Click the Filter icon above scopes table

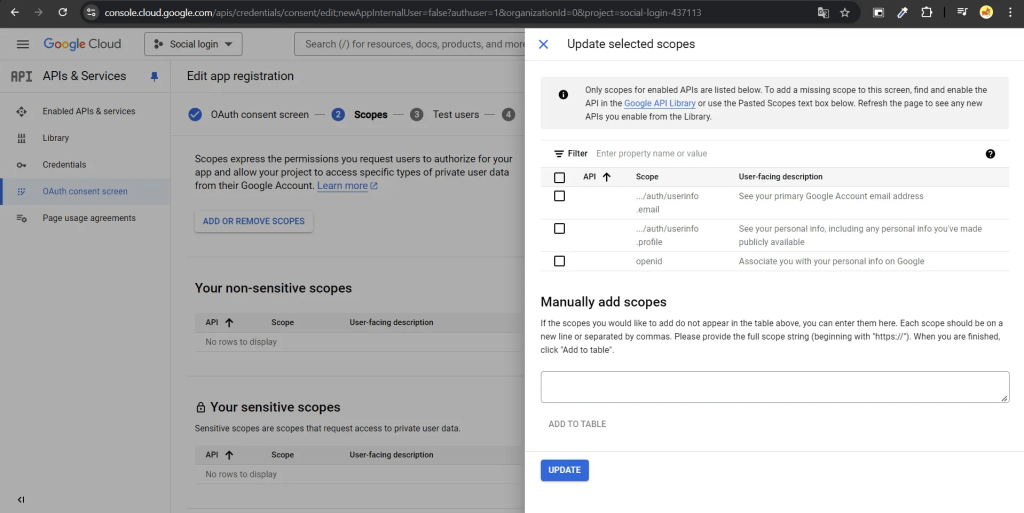(559, 154)
